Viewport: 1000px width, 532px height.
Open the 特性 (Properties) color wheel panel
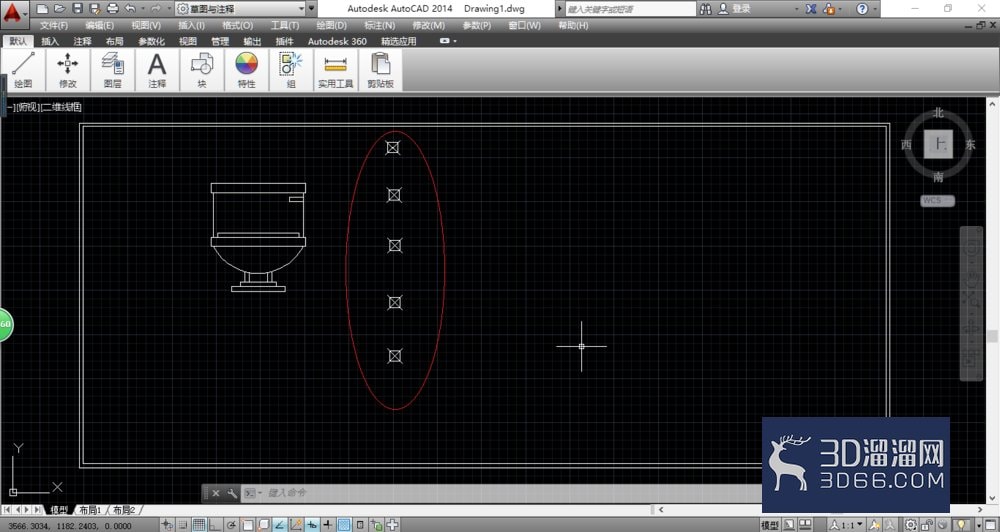pyautogui.click(x=246, y=70)
